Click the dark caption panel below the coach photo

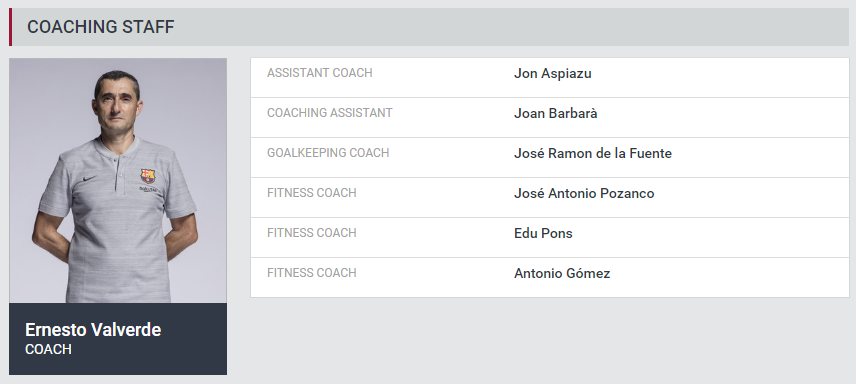(x=118, y=339)
